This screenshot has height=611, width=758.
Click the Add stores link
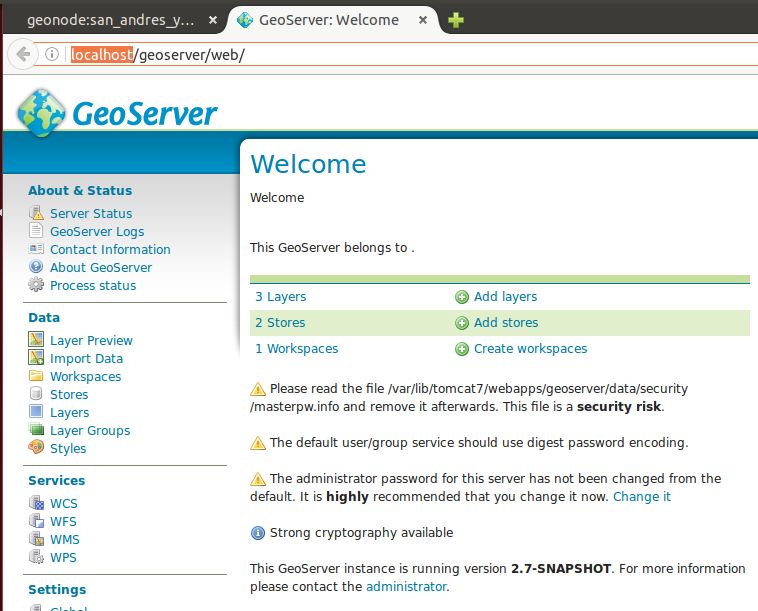[x=506, y=322]
